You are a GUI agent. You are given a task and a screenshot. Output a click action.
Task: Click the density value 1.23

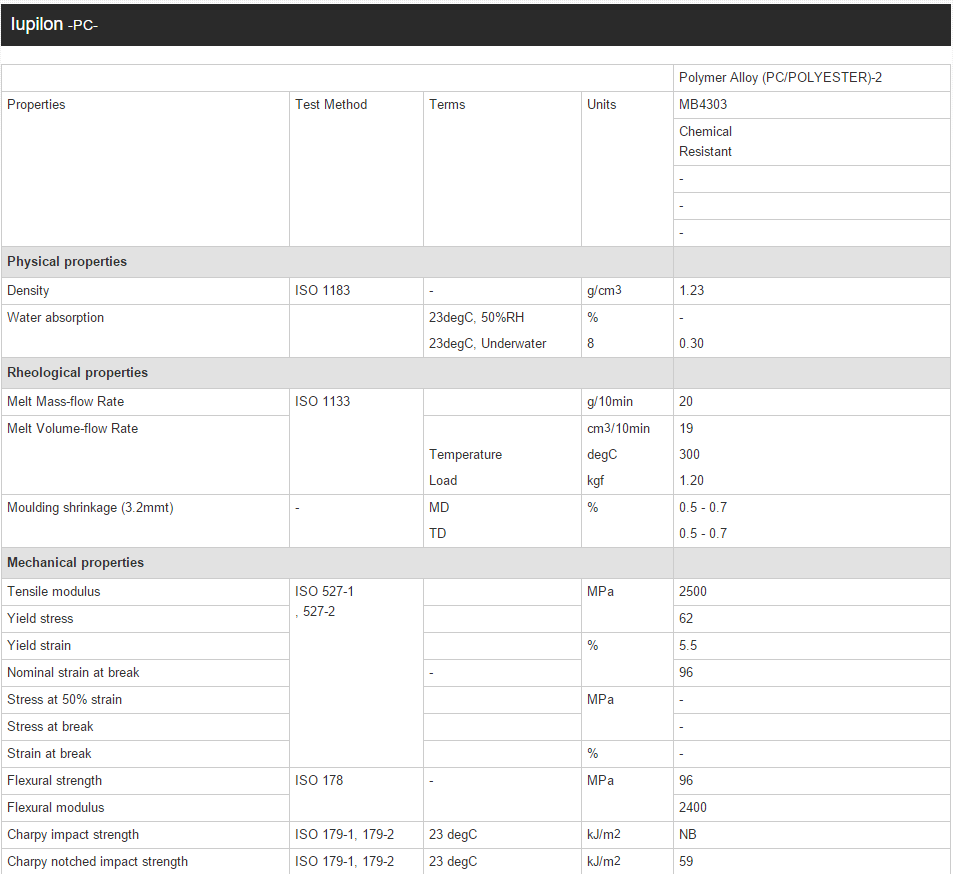[691, 291]
